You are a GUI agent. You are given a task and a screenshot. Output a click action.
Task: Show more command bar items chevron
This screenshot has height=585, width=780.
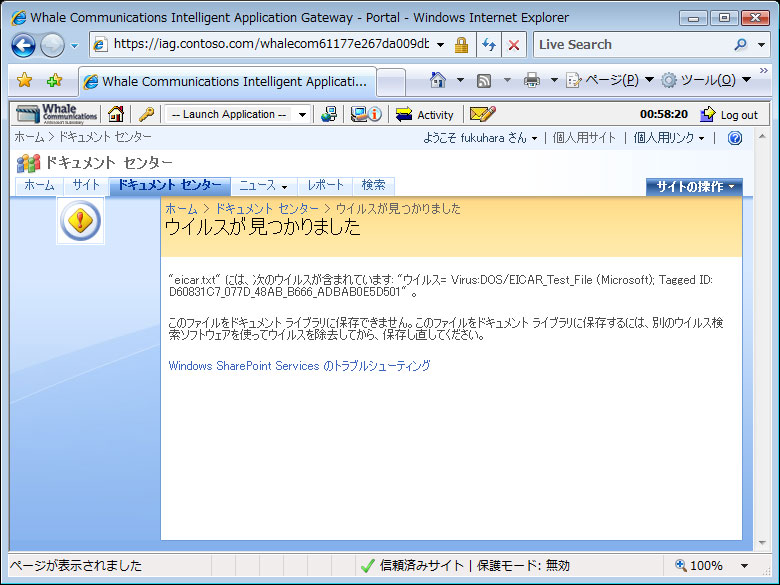pyautogui.click(x=764, y=71)
